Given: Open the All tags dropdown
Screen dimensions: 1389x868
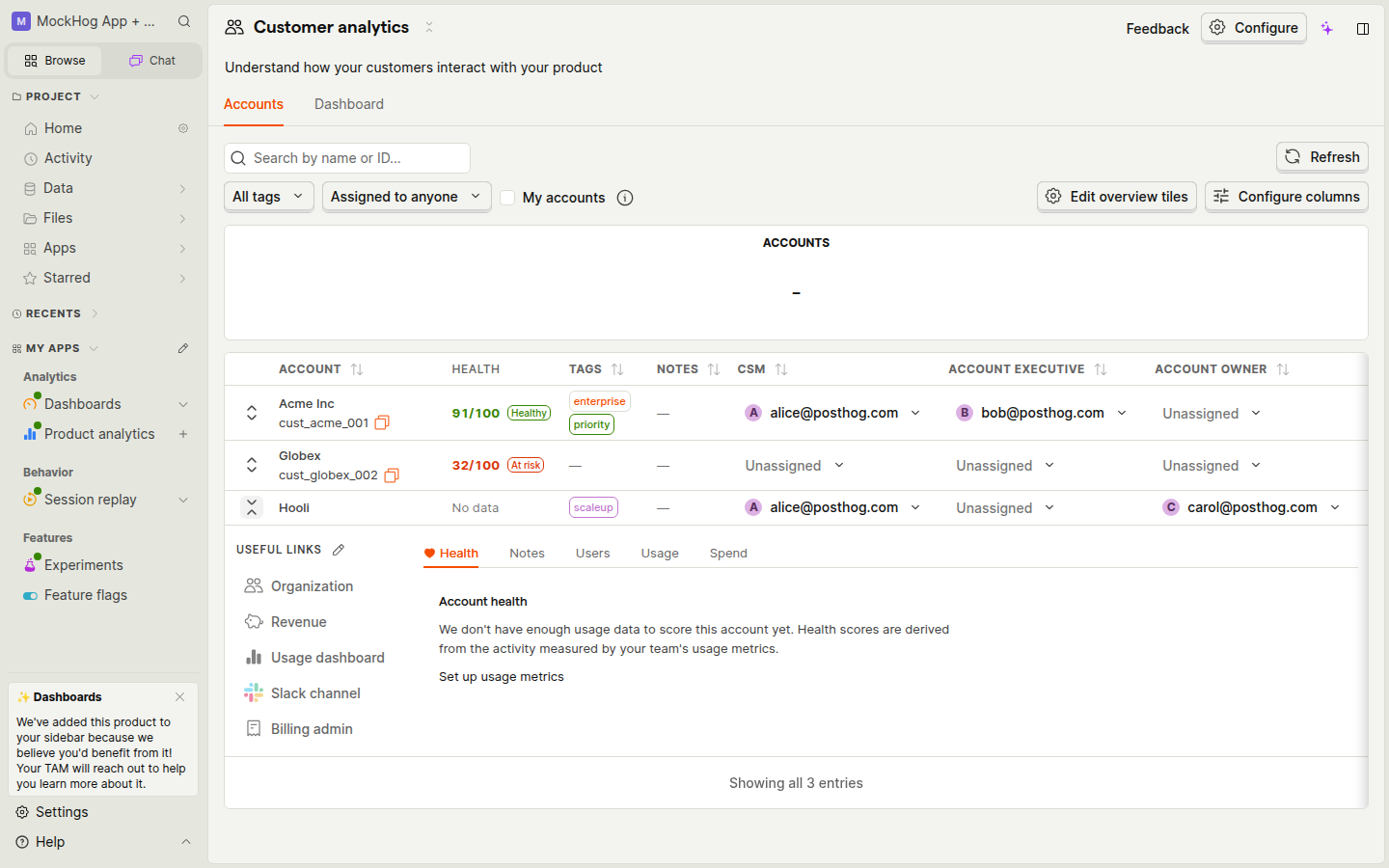Looking at the screenshot, I should pyautogui.click(x=268, y=197).
